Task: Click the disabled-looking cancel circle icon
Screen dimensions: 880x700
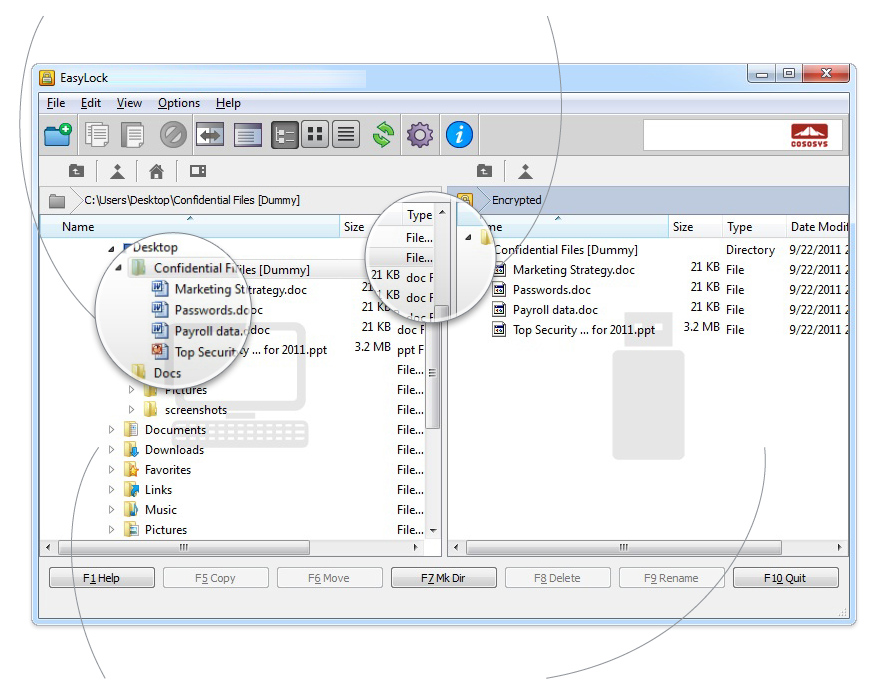Action: tap(173, 134)
